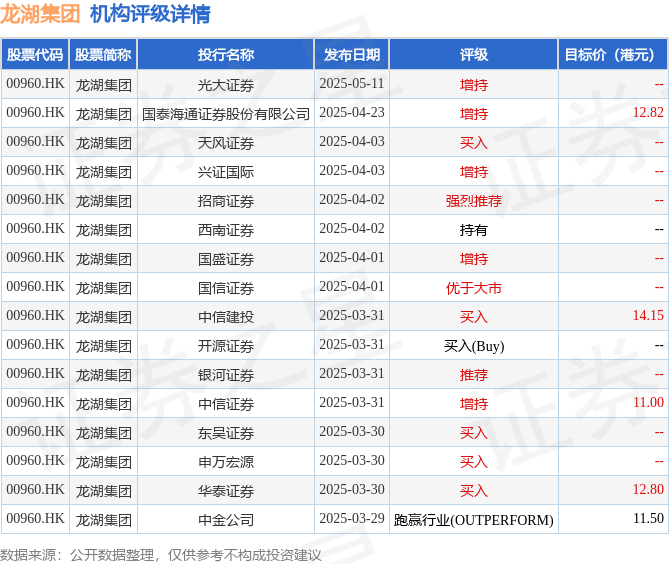Select the 银河证券 cell

click(226, 375)
